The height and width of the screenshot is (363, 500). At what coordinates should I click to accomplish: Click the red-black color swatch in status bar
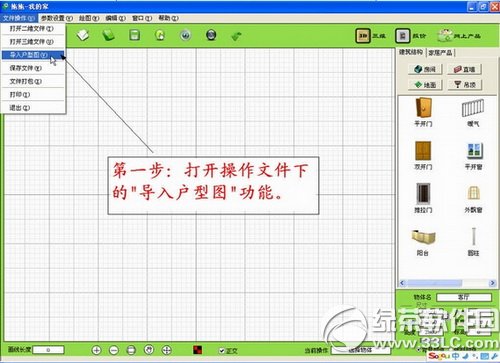pos(198,350)
